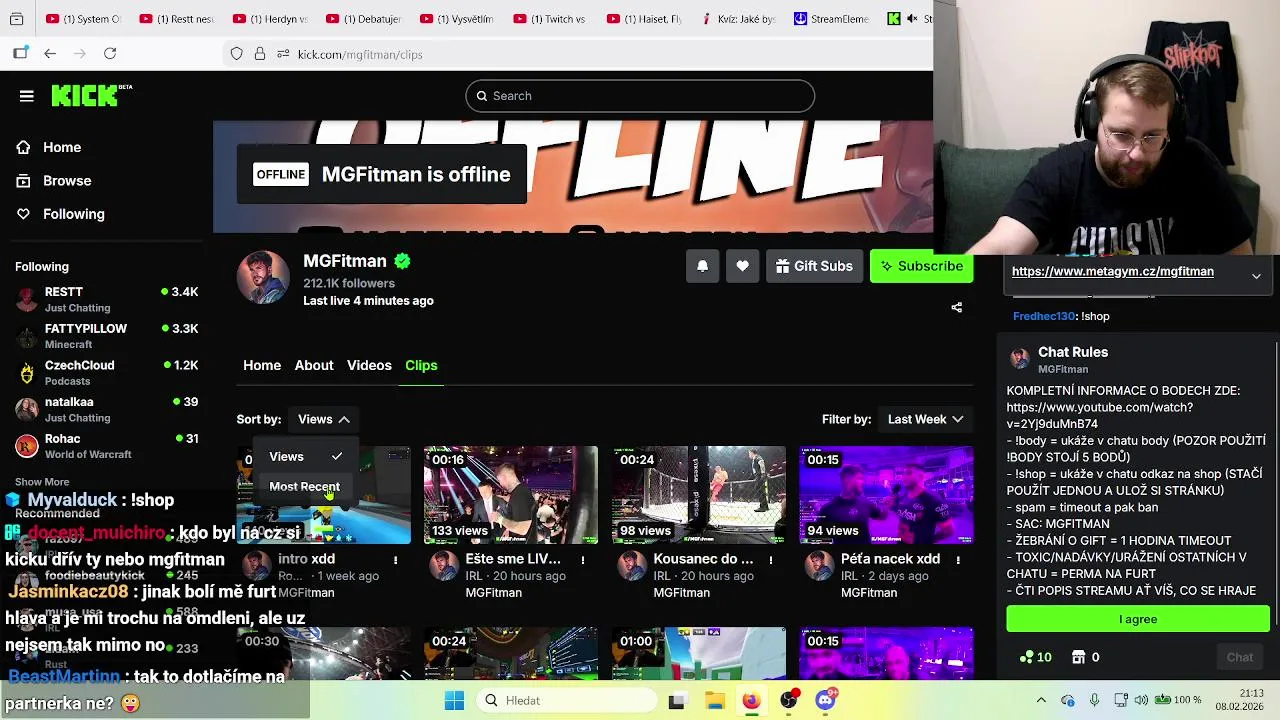Open the Last Week filter dropdown
The image size is (1280, 720).
pos(925,420)
